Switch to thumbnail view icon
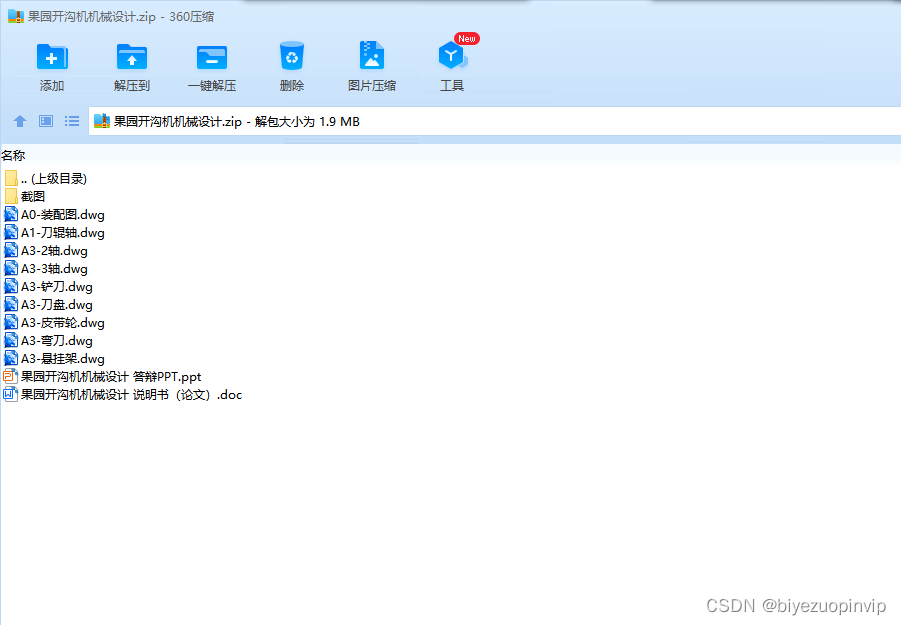This screenshot has width=901, height=625. pyautogui.click(x=46, y=121)
